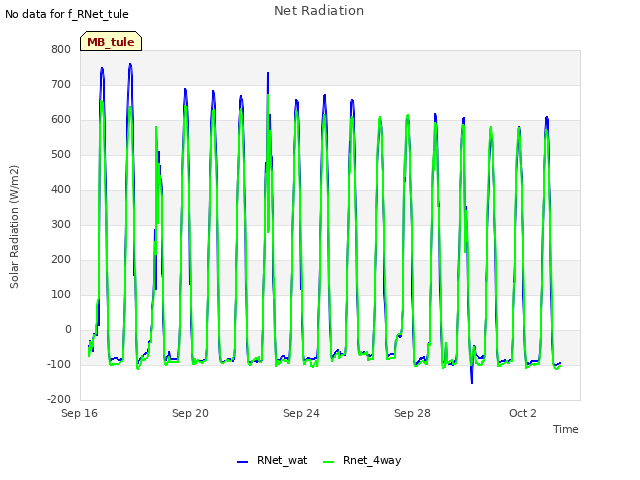Click the 0 y-axis tick label
This screenshot has height=480, width=640.
click(68, 330)
